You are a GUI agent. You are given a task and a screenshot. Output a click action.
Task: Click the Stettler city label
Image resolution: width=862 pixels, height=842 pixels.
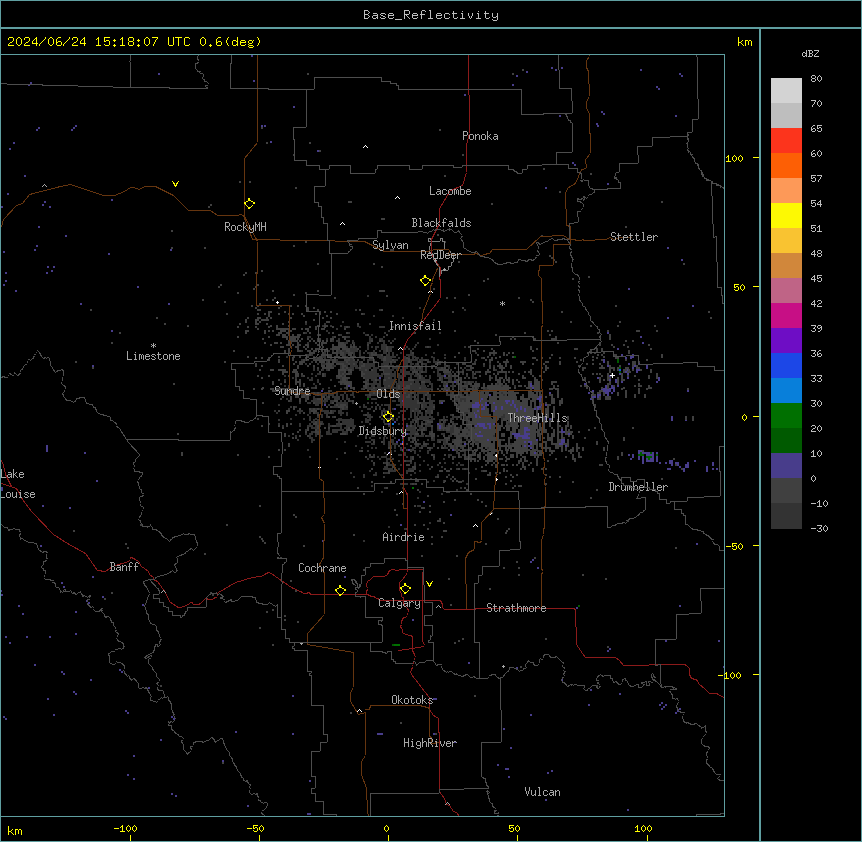tap(634, 237)
